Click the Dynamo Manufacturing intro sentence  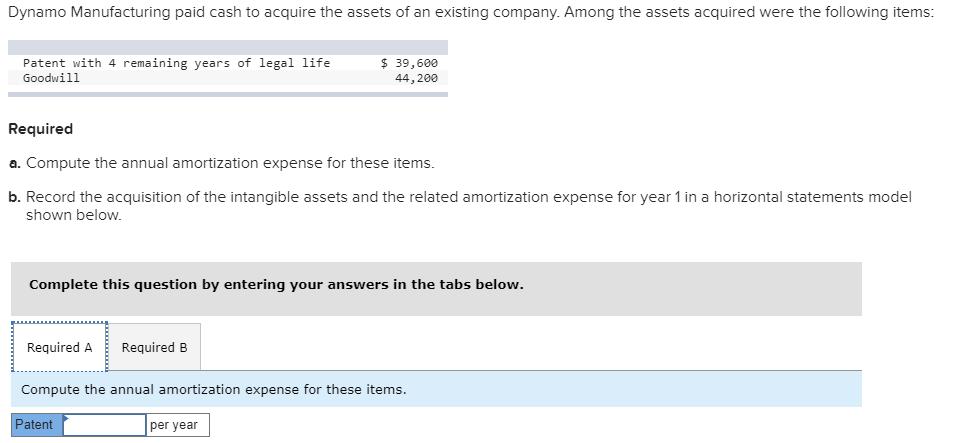(470, 12)
